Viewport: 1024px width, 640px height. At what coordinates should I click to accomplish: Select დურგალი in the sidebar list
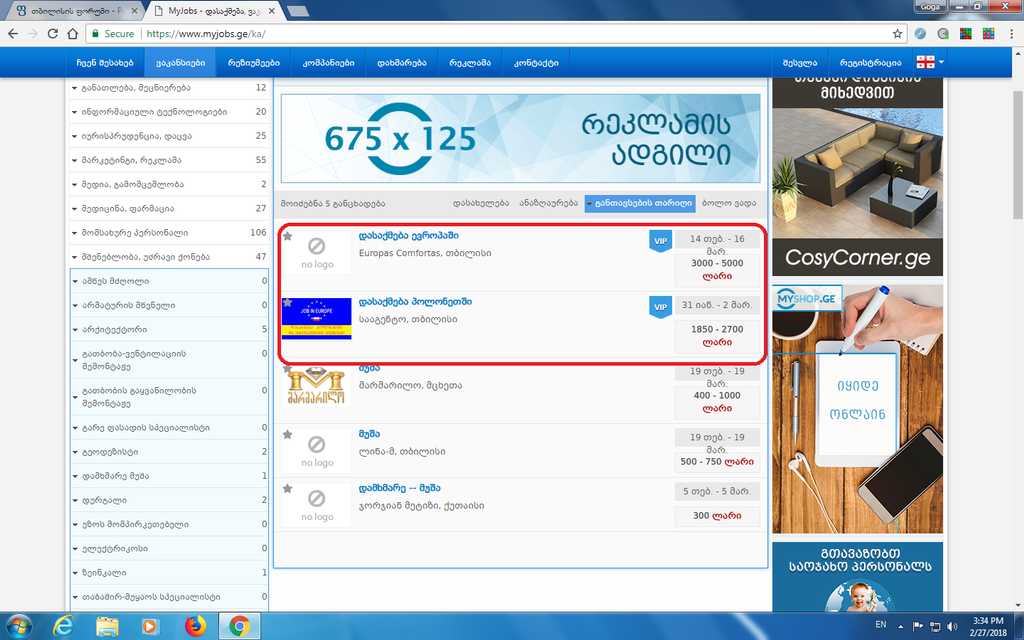click(x=104, y=500)
